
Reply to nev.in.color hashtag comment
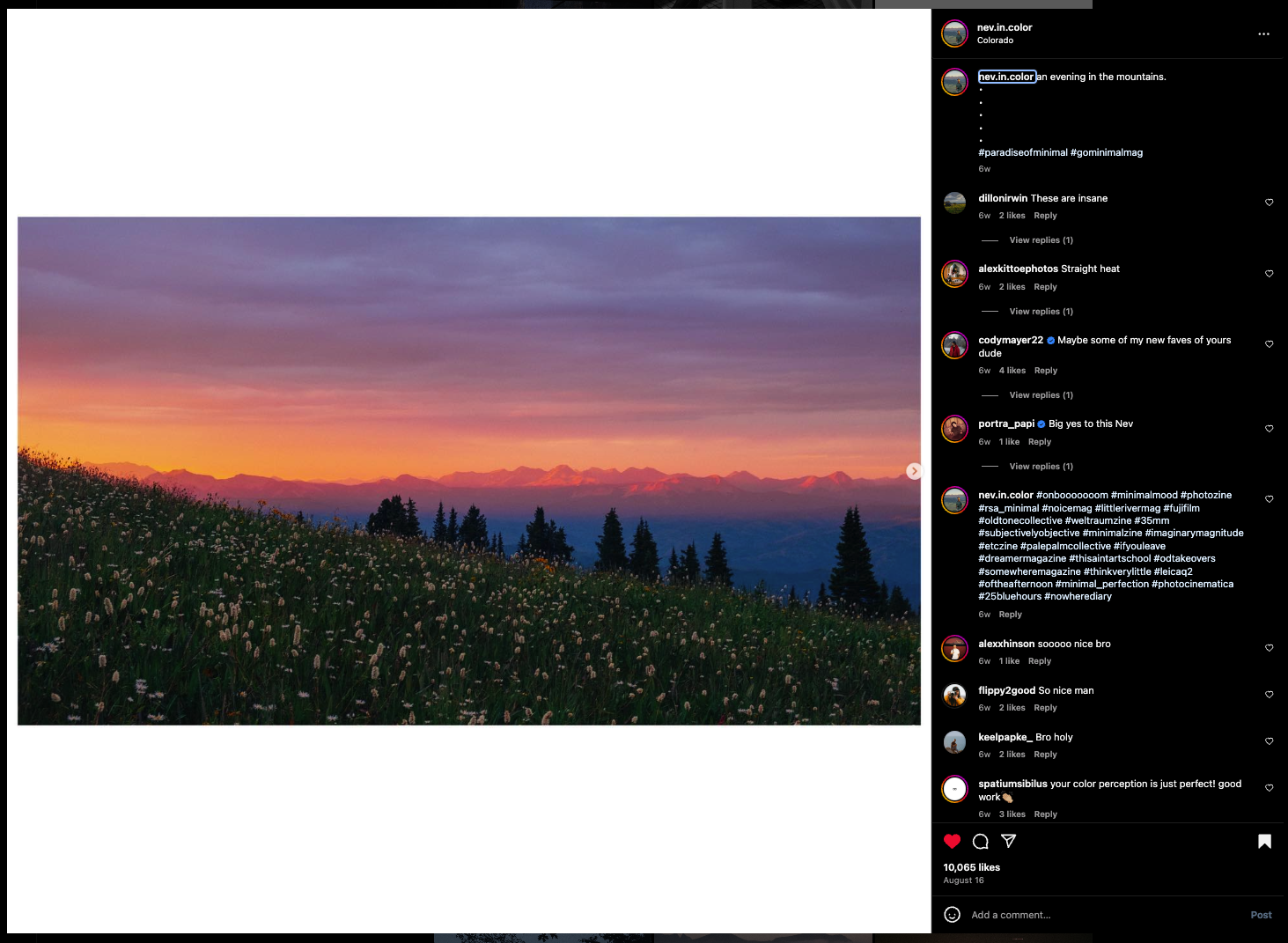pos(1010,615)
